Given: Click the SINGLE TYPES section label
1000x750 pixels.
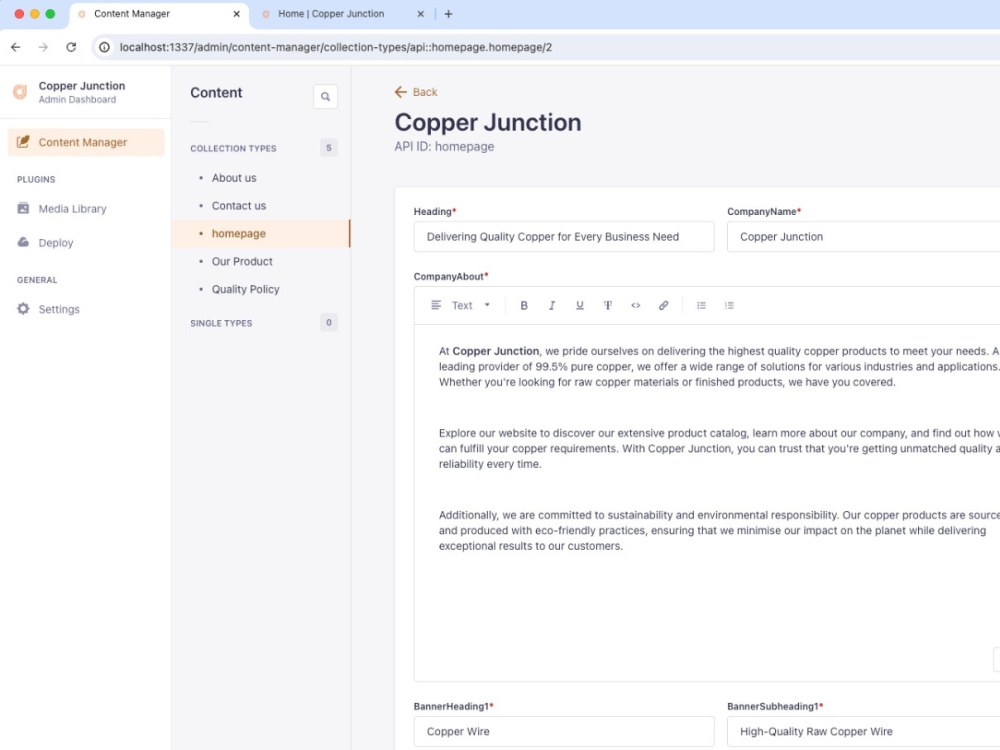Looking at the screenshot, I should coord(221,323).
